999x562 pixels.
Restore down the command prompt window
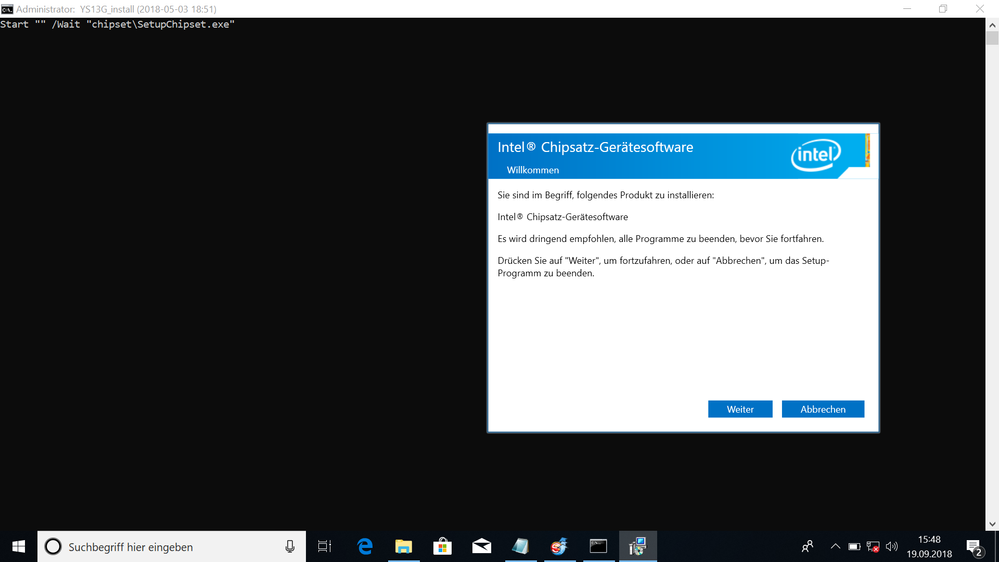click(943, 9)
